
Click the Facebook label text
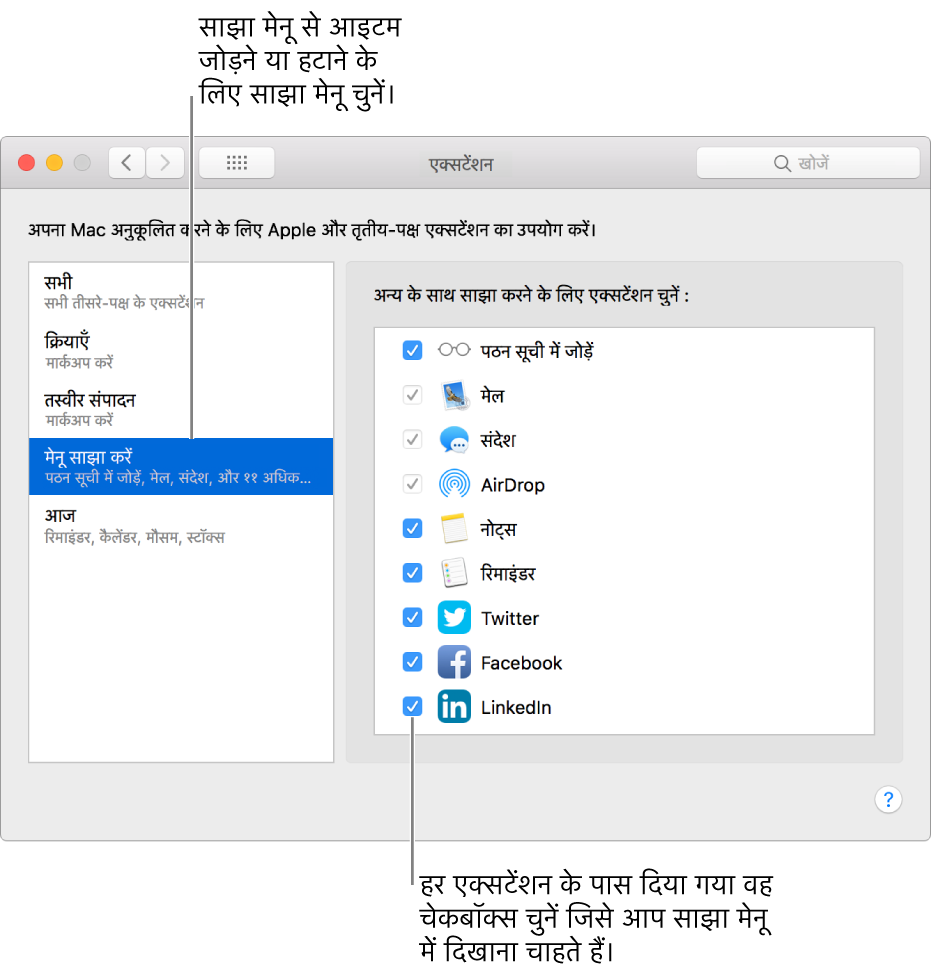pos(522,663)
